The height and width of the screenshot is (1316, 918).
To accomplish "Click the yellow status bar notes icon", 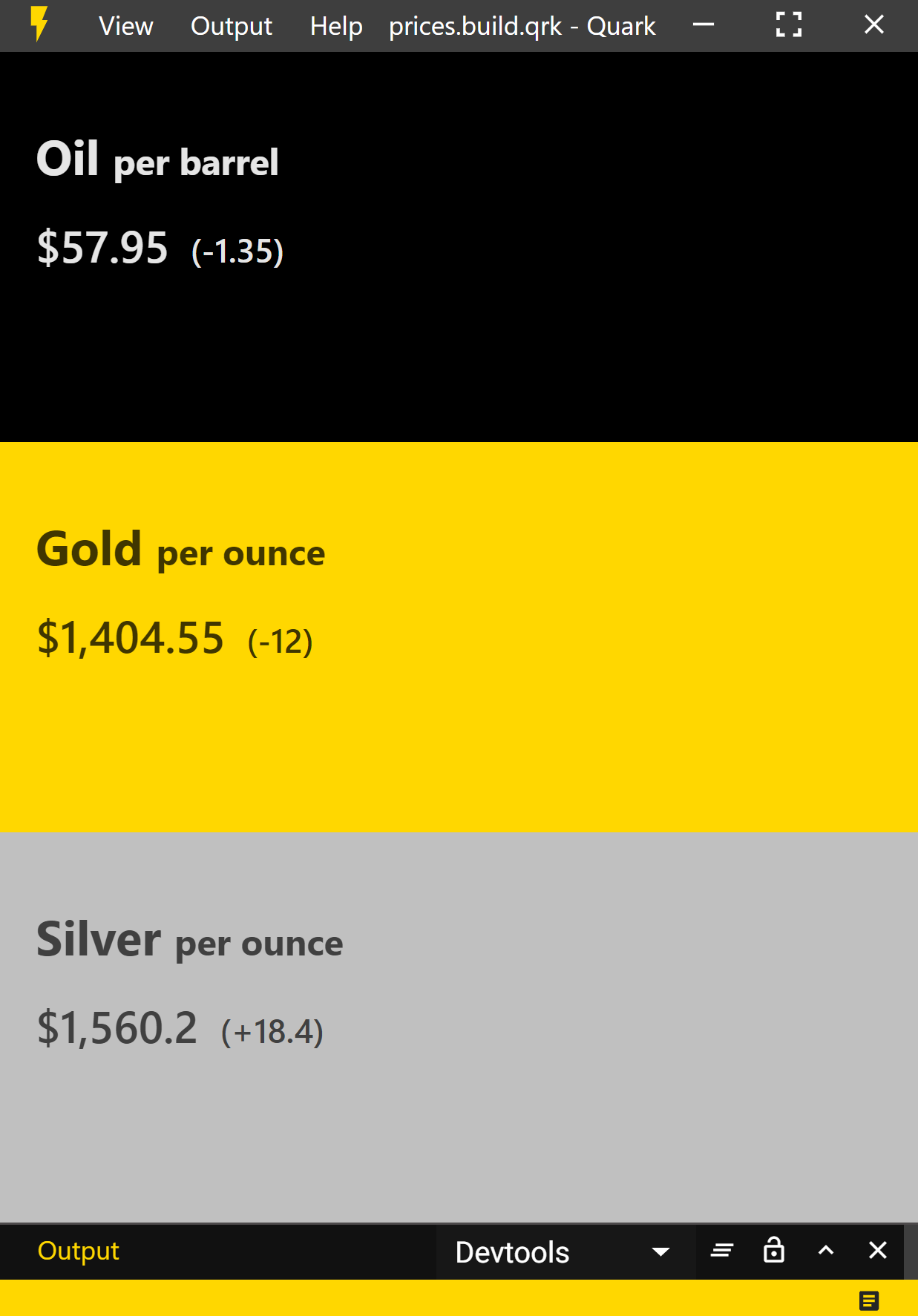I will [x=868, y=1300].
